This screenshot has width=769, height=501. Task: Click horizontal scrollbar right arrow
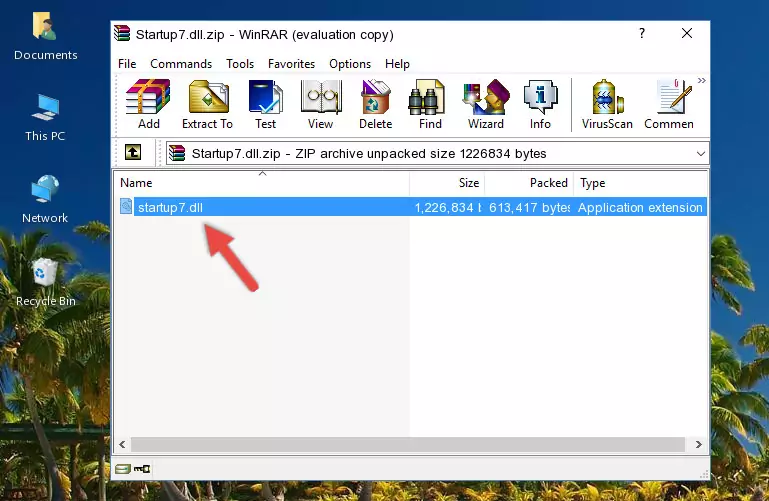coord(698,445)
